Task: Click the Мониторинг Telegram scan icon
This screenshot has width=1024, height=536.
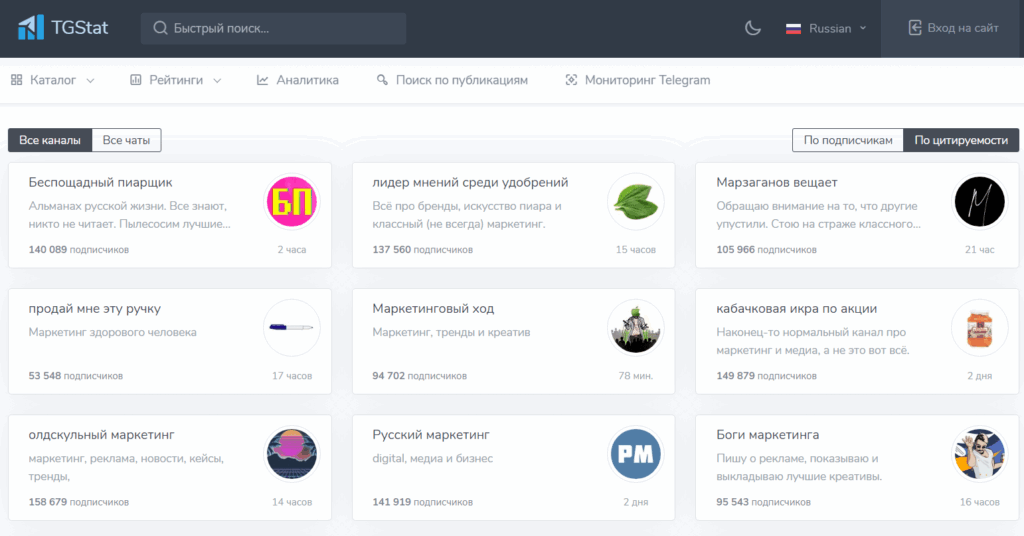Action: [571, 80]
